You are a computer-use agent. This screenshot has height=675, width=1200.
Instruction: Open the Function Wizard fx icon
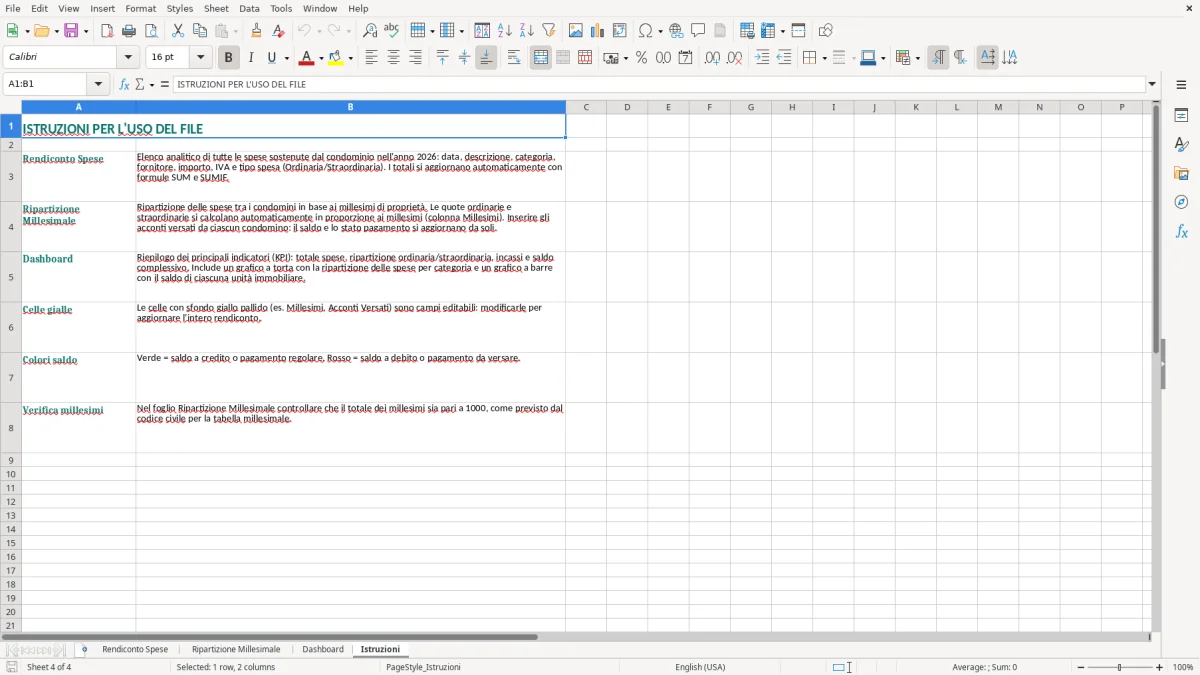(124, 84)
